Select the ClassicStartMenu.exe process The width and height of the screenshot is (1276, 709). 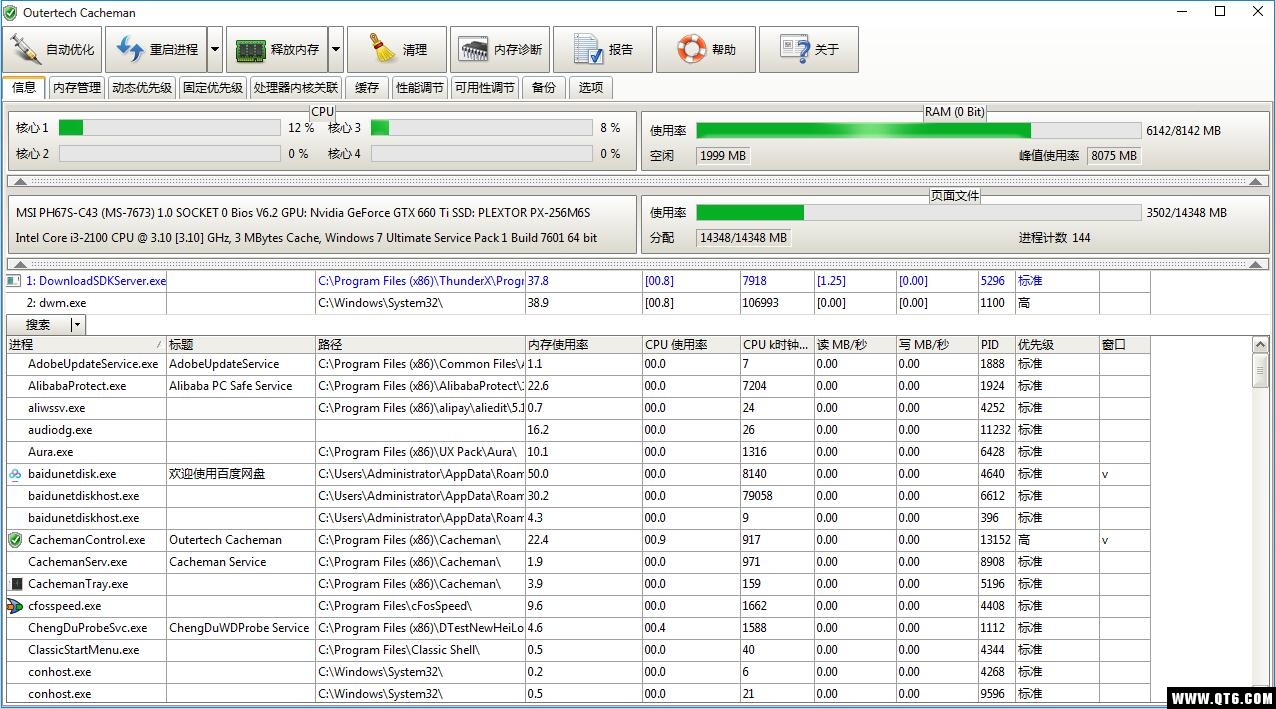click(x=578, y=650)
